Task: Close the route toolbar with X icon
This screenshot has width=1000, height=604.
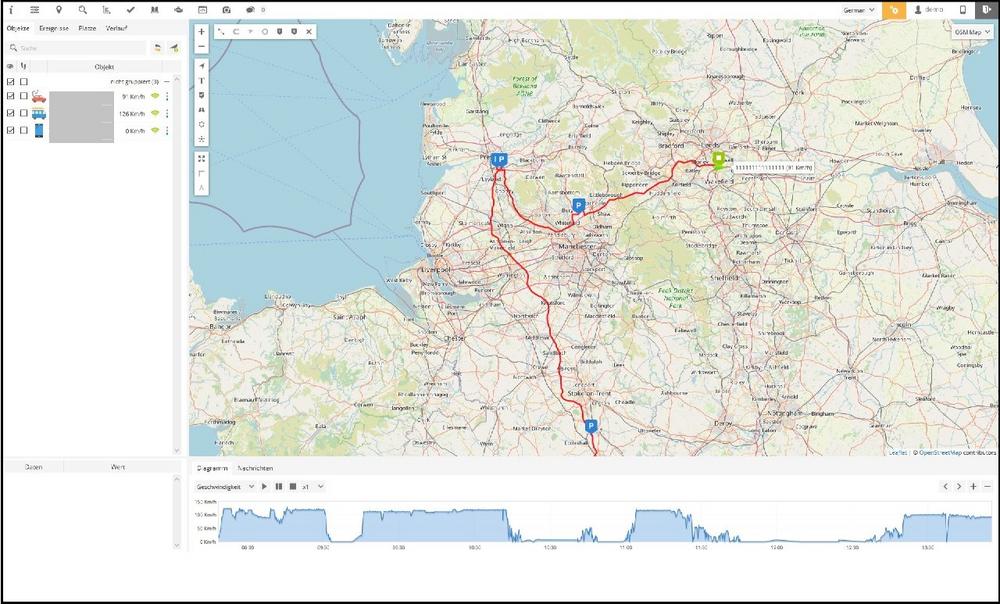Action: click(x=309, y=32)
